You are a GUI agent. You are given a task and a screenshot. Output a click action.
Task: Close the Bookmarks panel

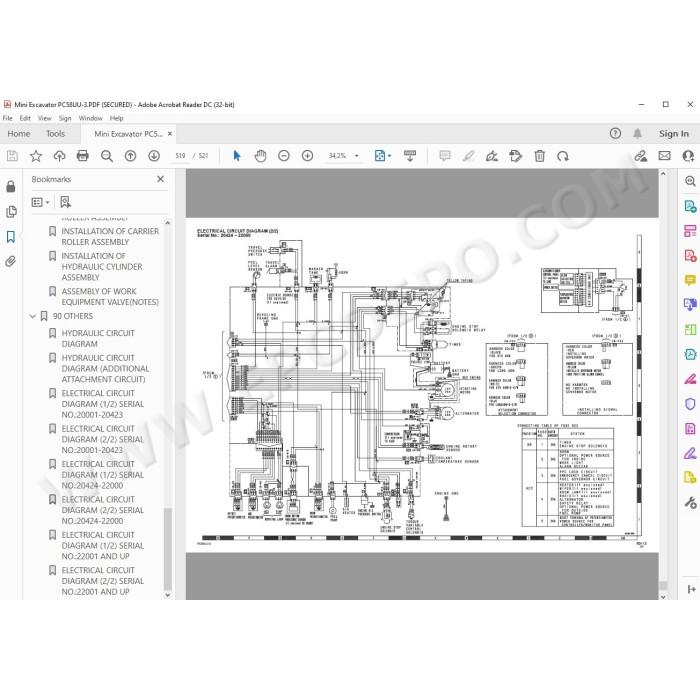(161, 179)
